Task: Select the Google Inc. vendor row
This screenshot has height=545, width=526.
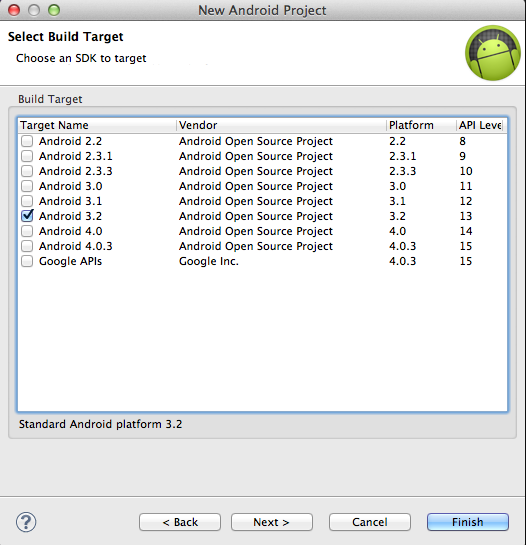Action: [262, 261]
